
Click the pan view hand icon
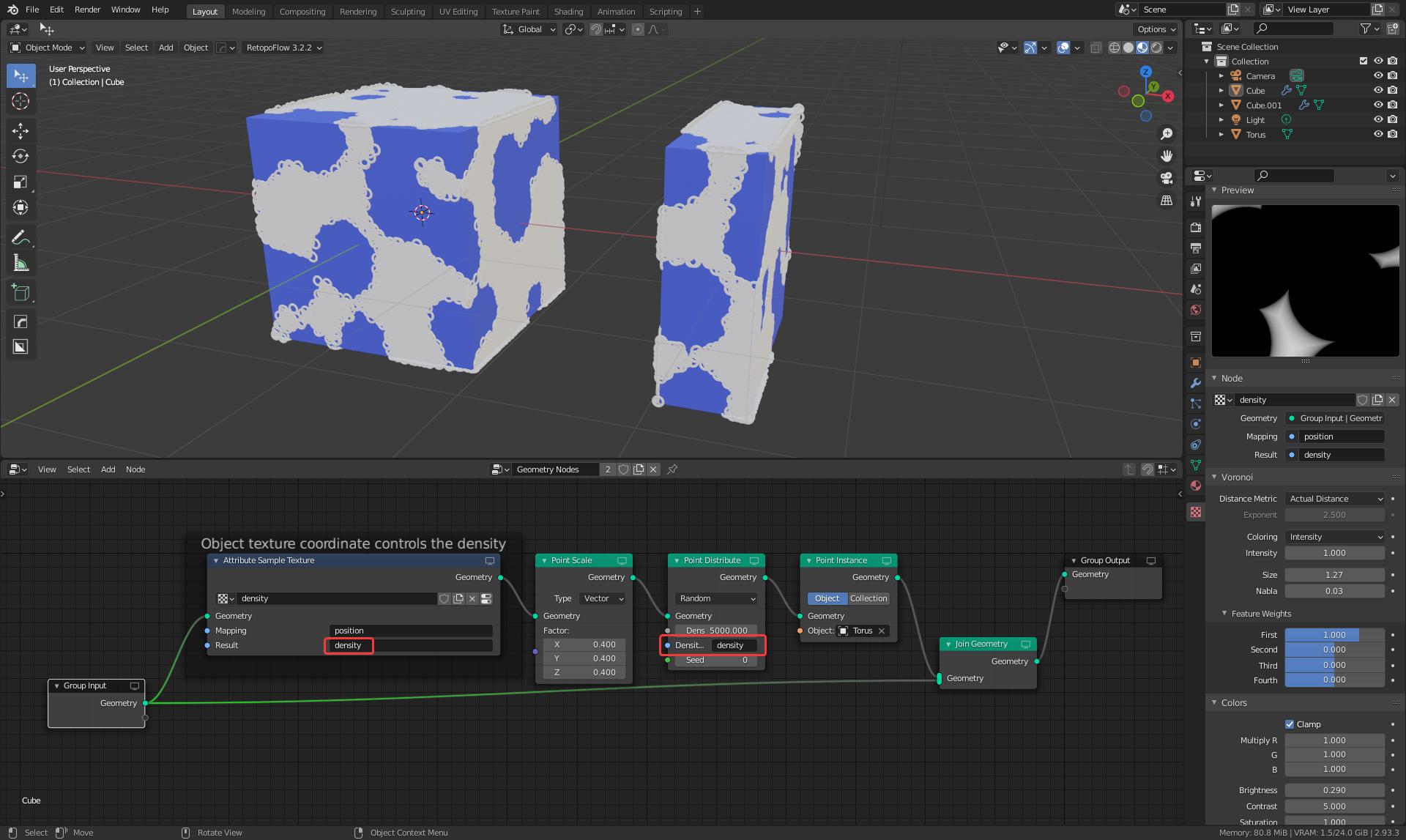1167,156
